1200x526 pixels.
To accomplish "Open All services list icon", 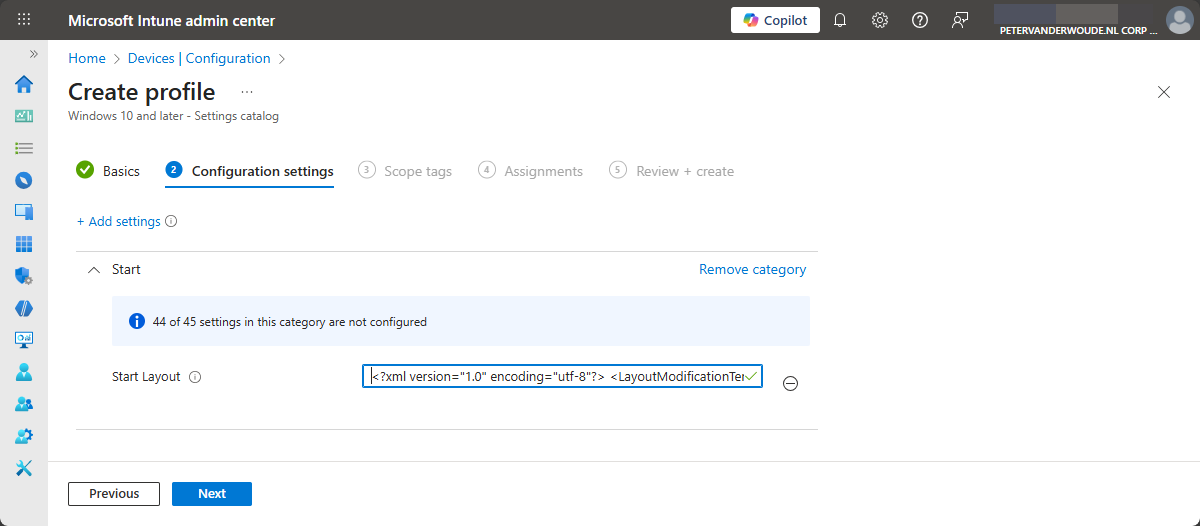I will 24,148.
